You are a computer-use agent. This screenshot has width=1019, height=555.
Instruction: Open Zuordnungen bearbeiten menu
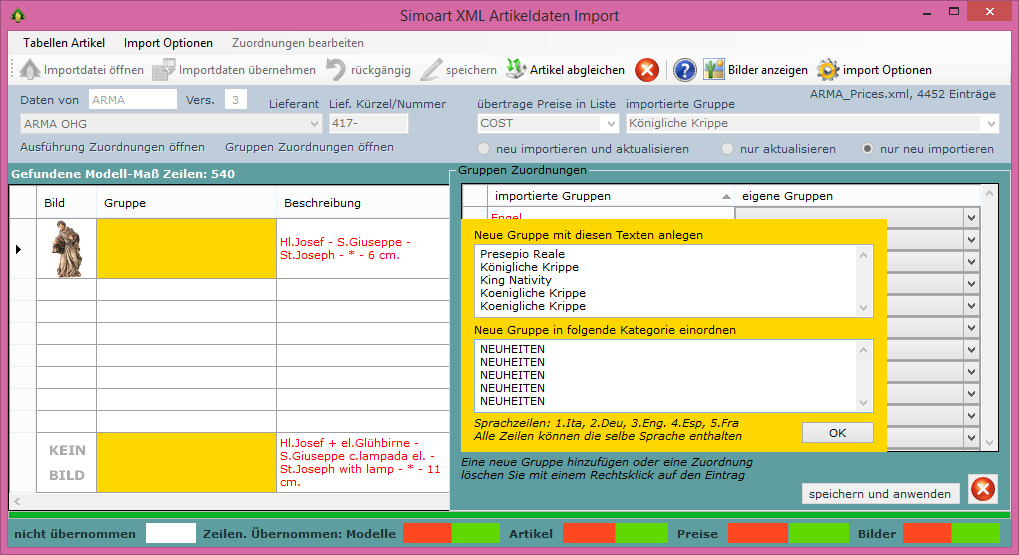(298, 43)
